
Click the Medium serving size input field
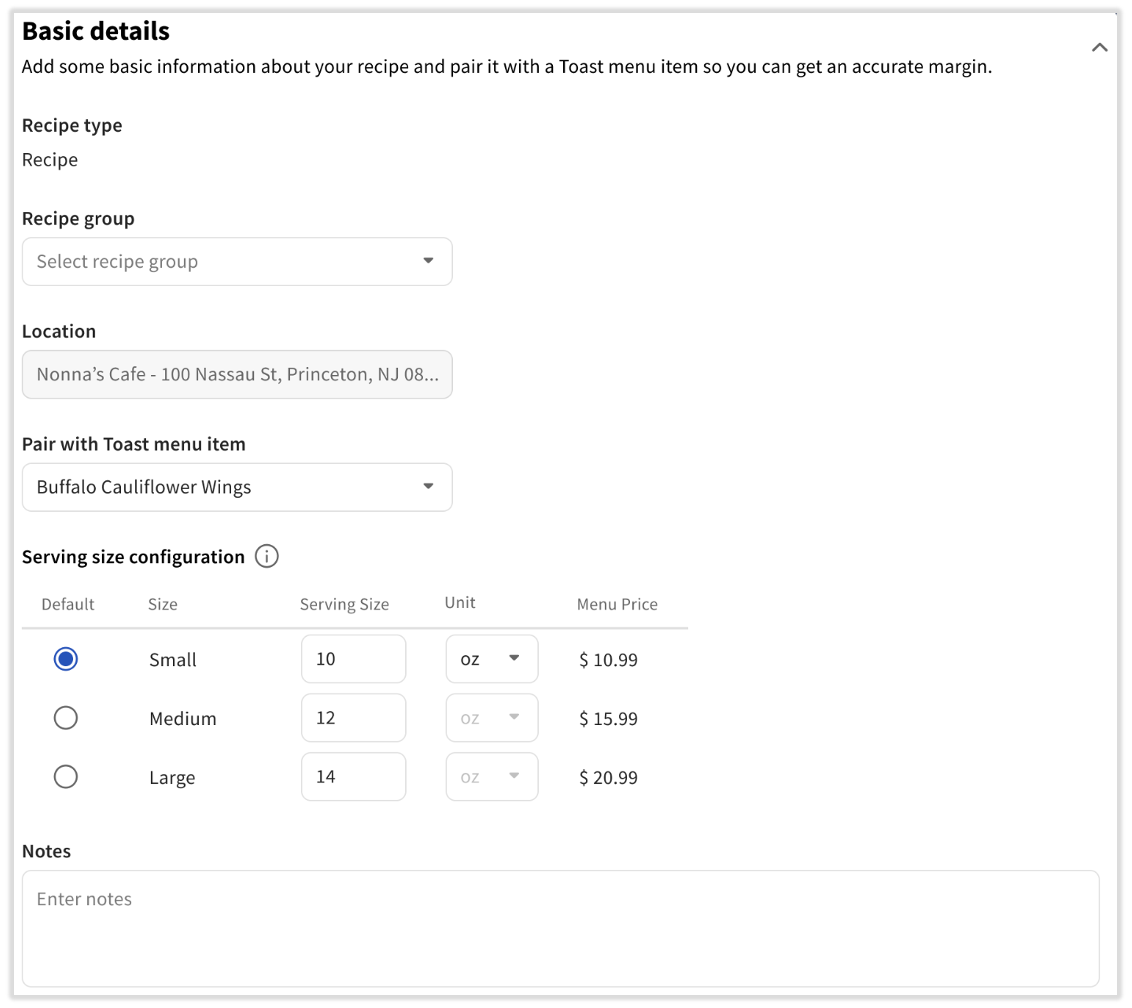click(x=353, y=718)
